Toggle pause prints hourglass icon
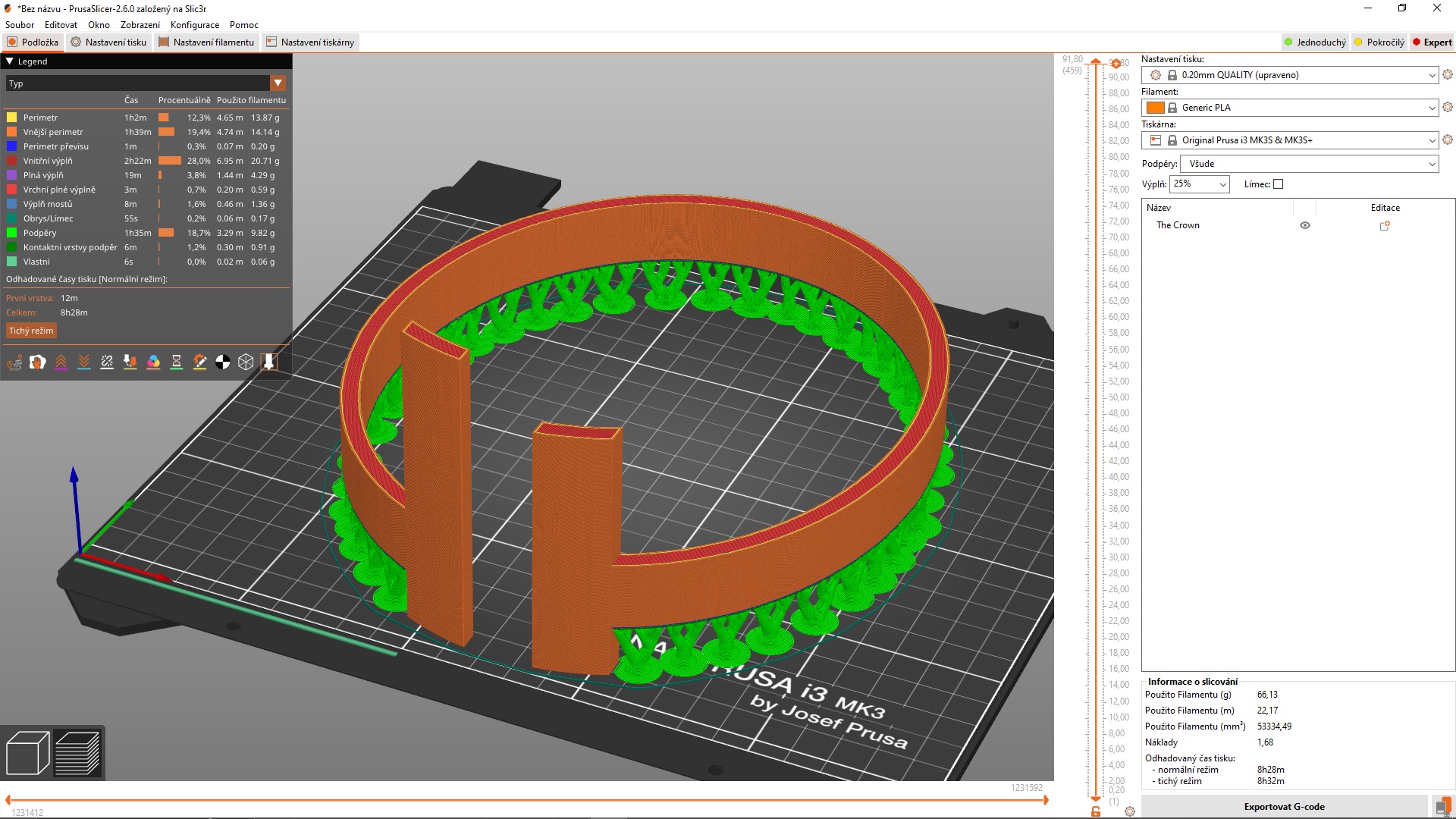Viewport: 1456px width, 819px height. click(177, 362)
